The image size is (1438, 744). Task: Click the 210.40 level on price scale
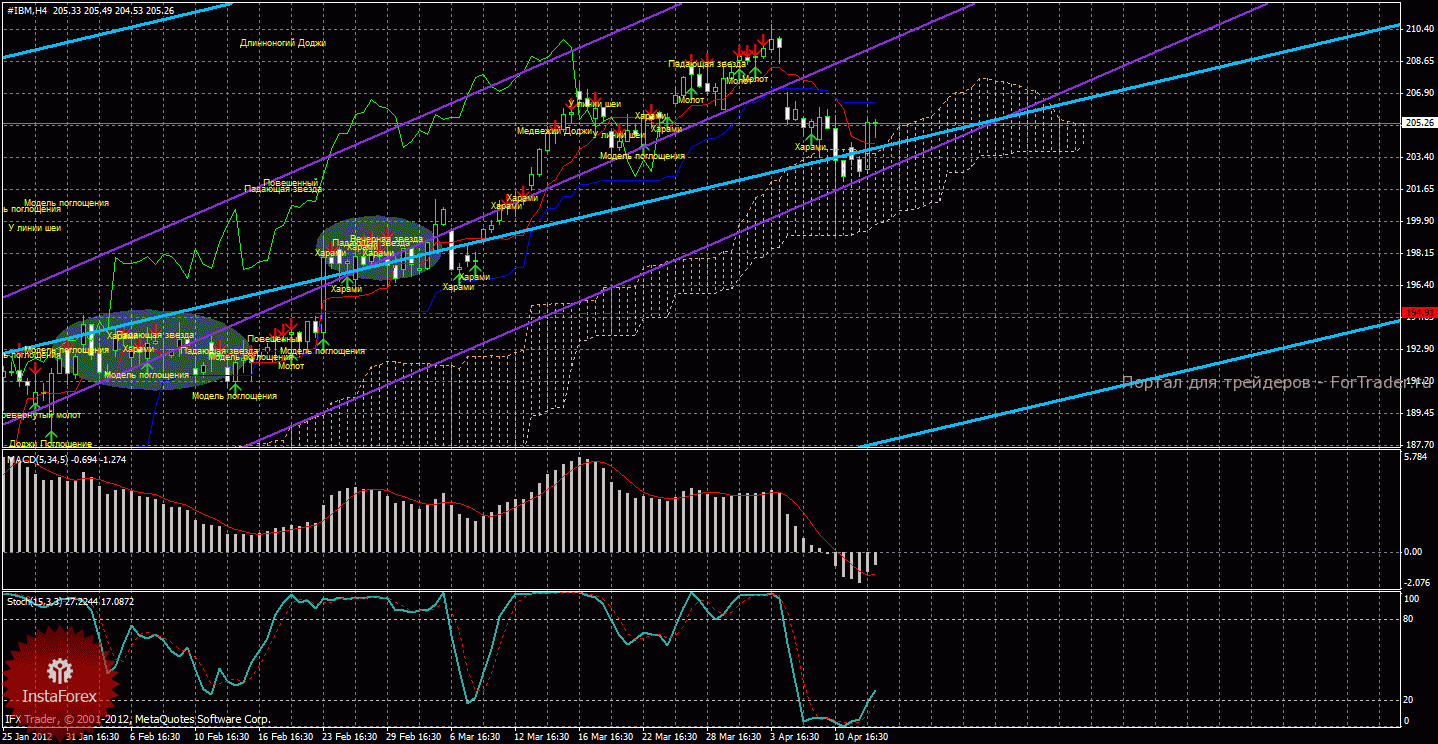point(1419,29)
